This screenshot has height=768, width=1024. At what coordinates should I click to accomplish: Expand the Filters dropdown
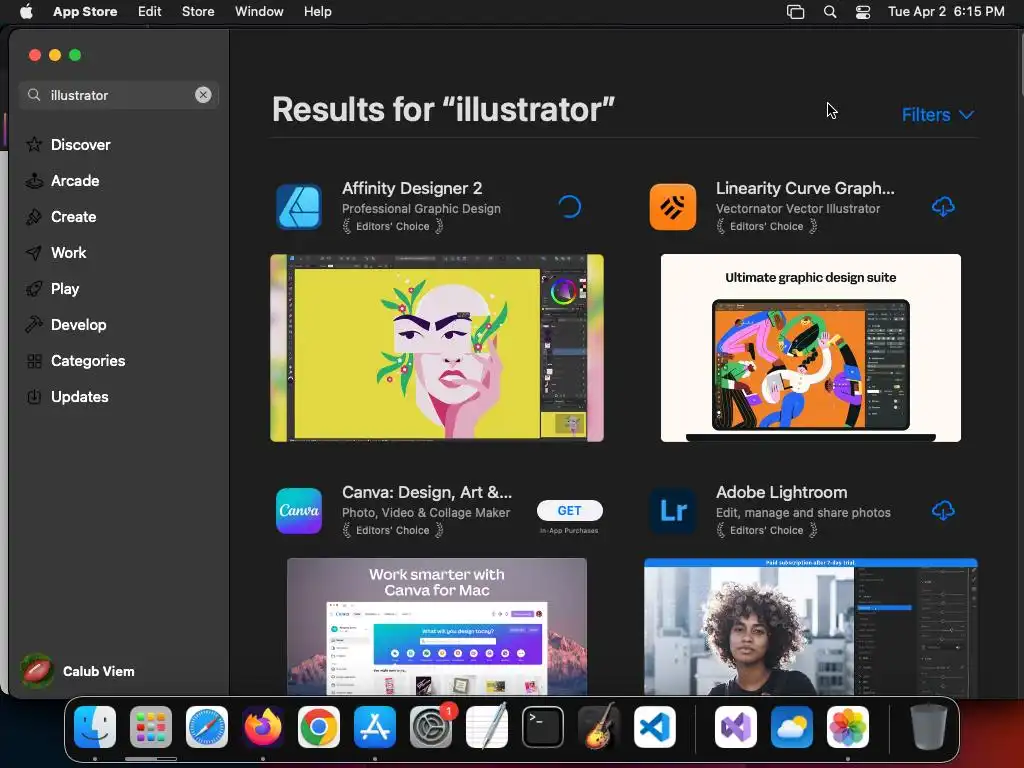click(938, 115)
